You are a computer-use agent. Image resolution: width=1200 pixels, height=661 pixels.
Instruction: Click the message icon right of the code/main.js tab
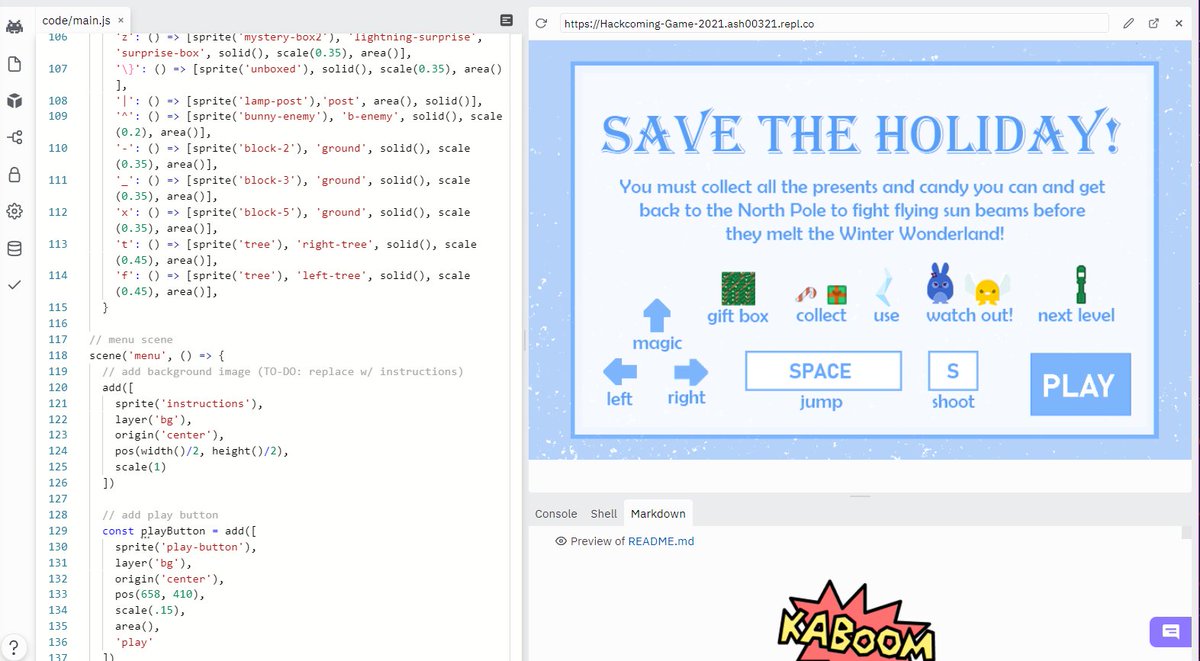click(x=507, y=20)
